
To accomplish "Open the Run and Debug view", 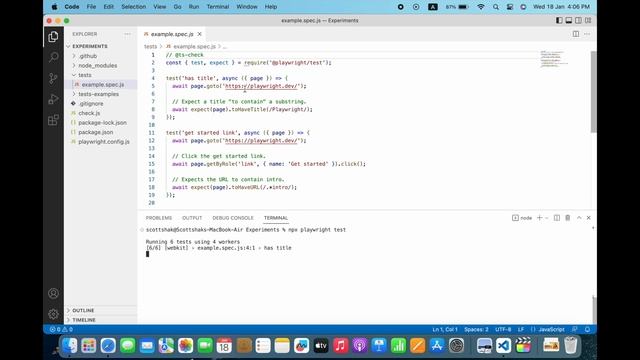I will [x=53, y=99].
